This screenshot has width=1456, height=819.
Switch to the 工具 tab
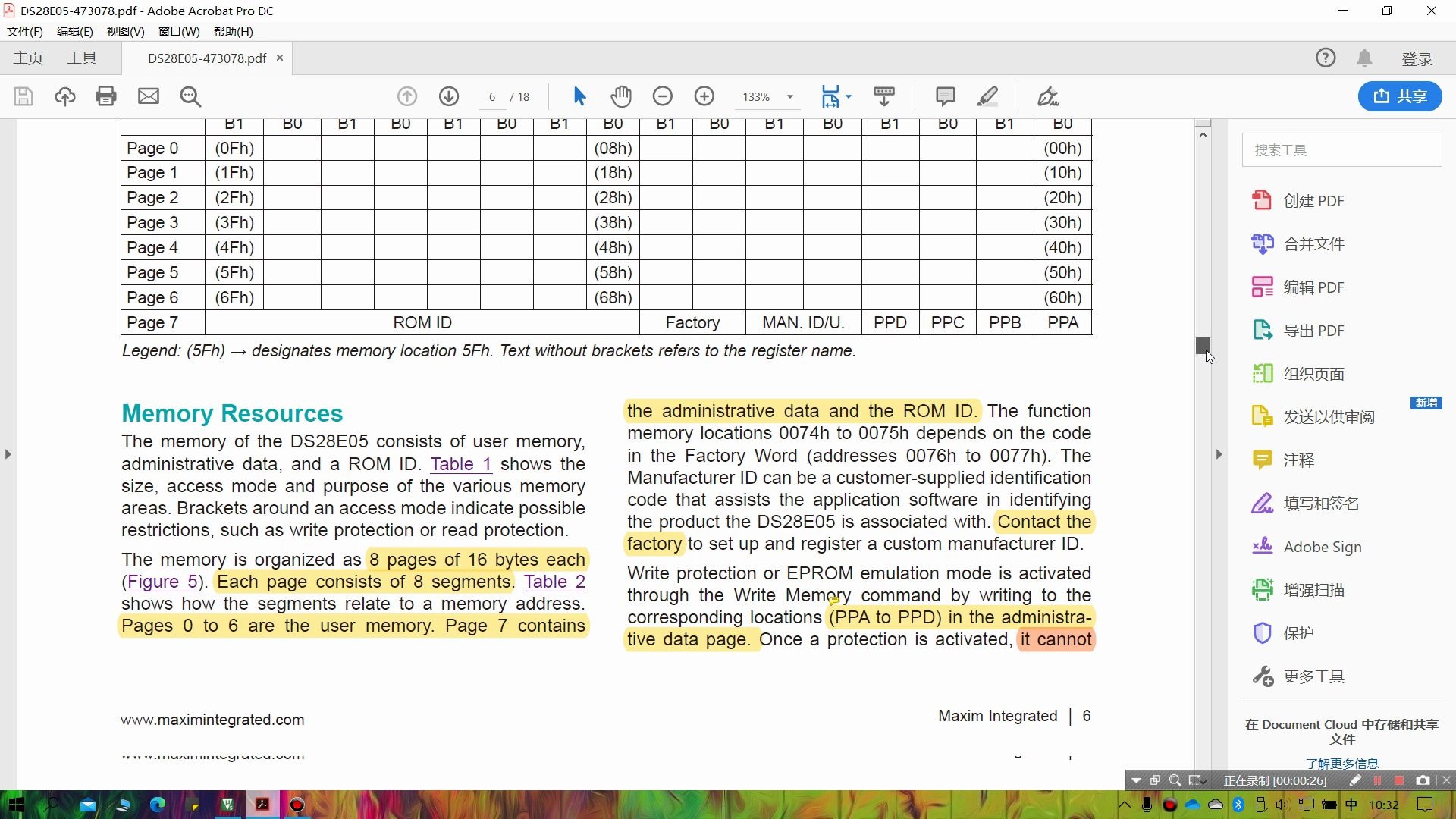82,58
